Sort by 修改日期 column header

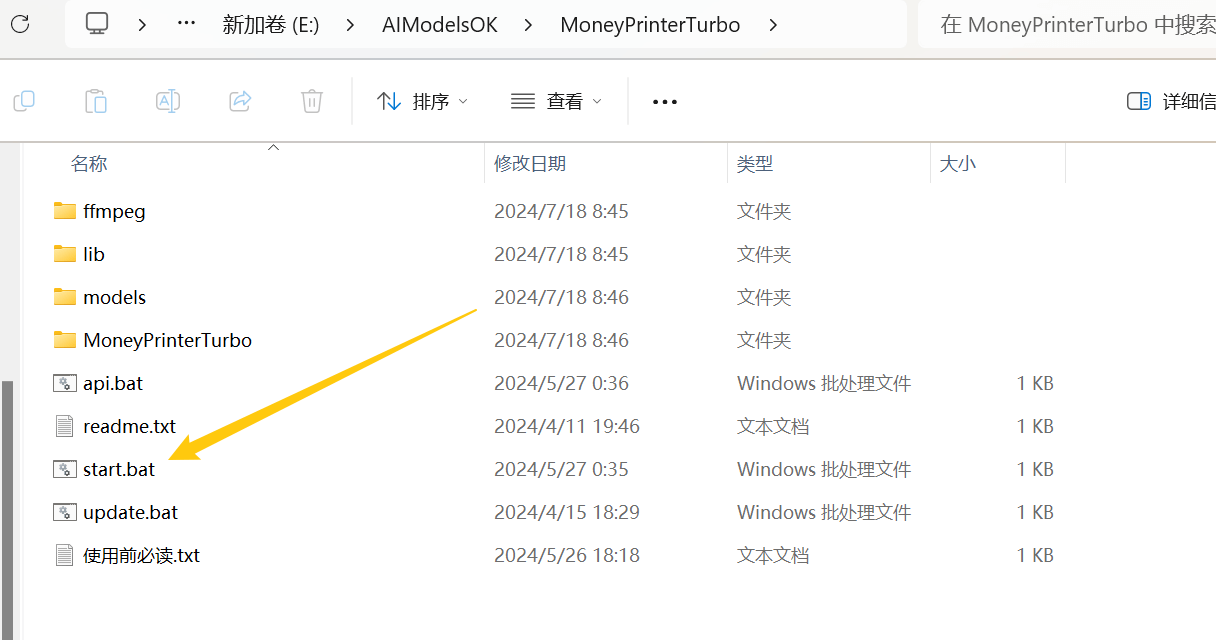[530, 164]
